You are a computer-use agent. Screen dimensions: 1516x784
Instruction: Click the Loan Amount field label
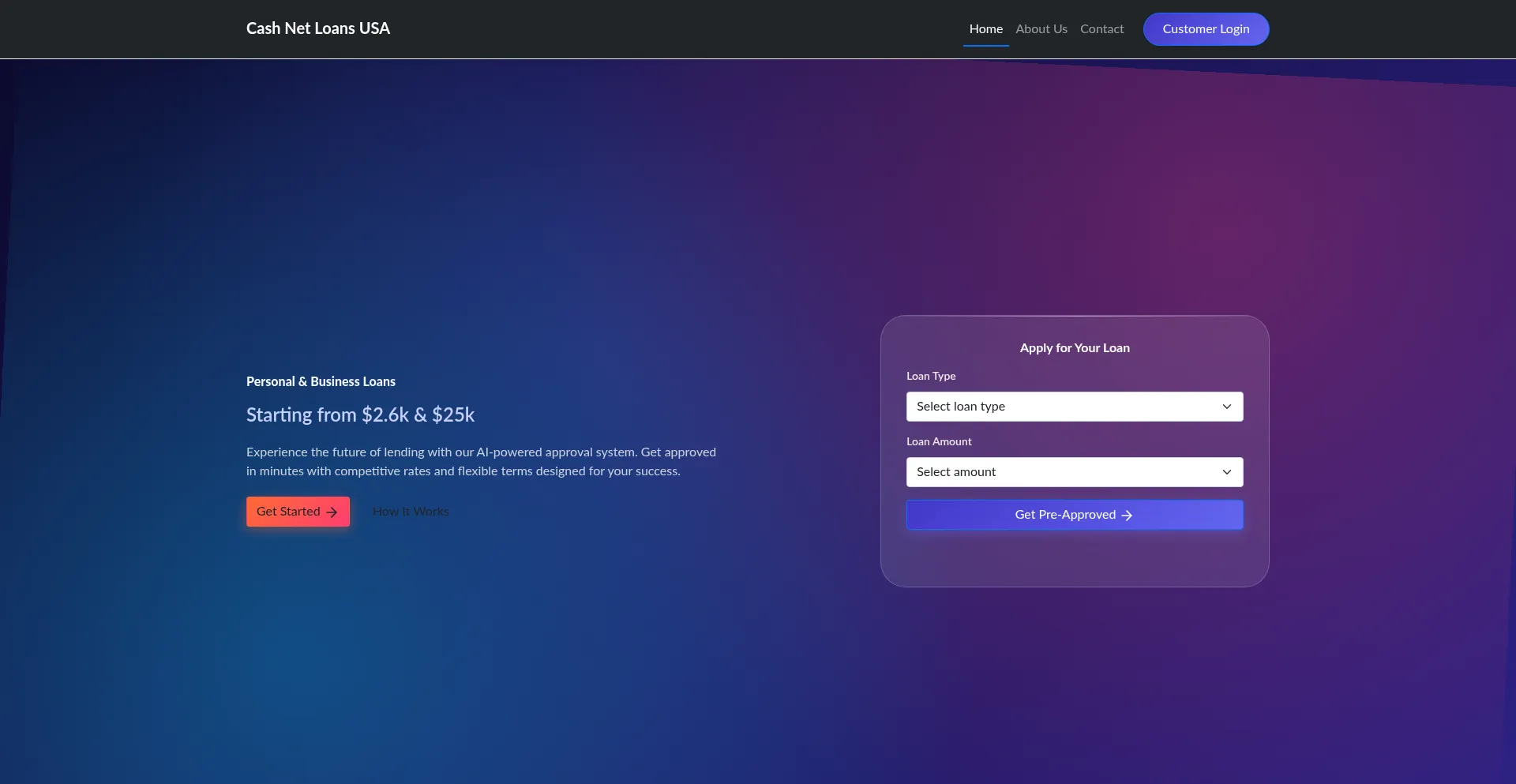click(x=939, y=441)
